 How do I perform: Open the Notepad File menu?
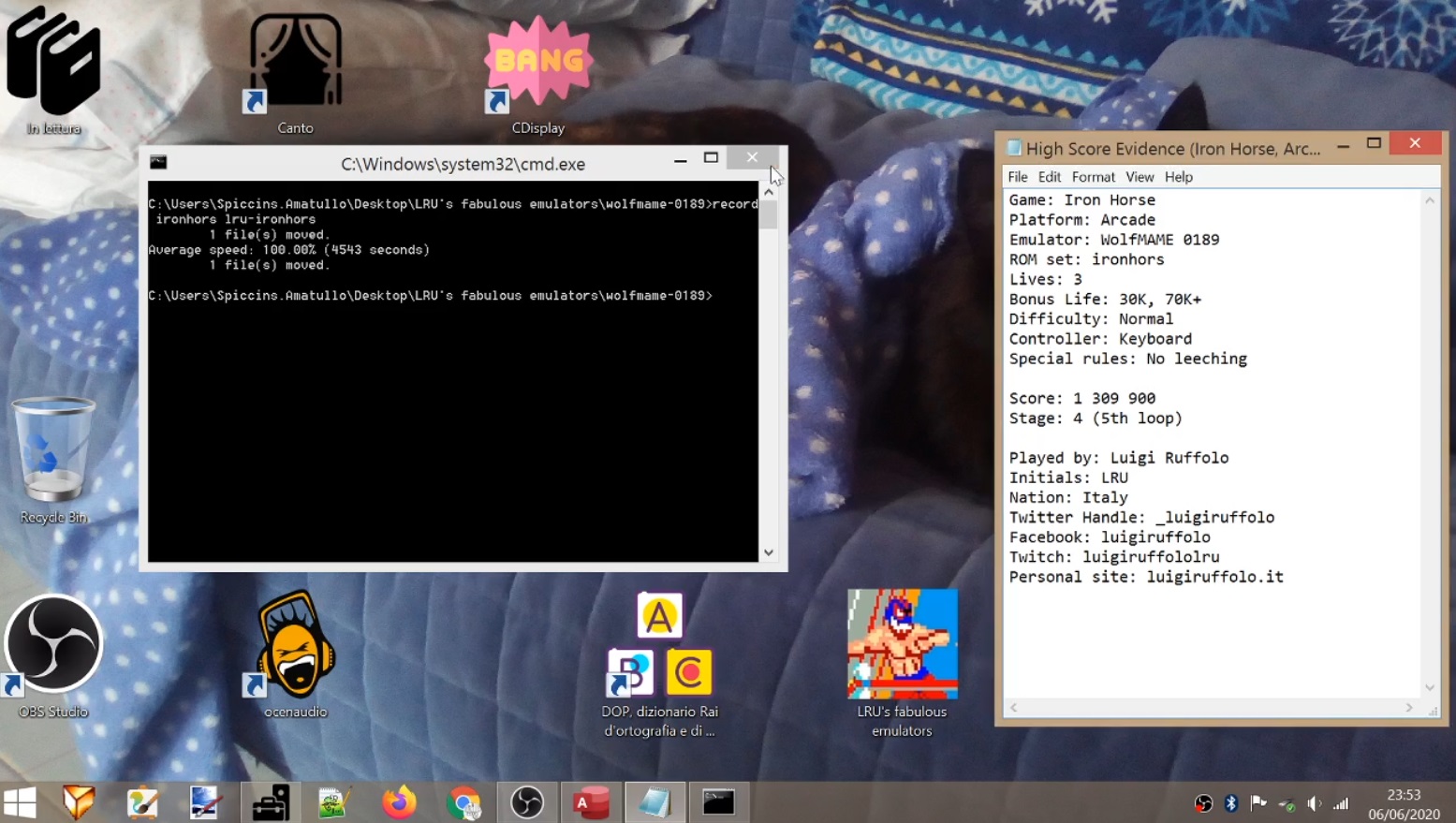click(1017, 177)
